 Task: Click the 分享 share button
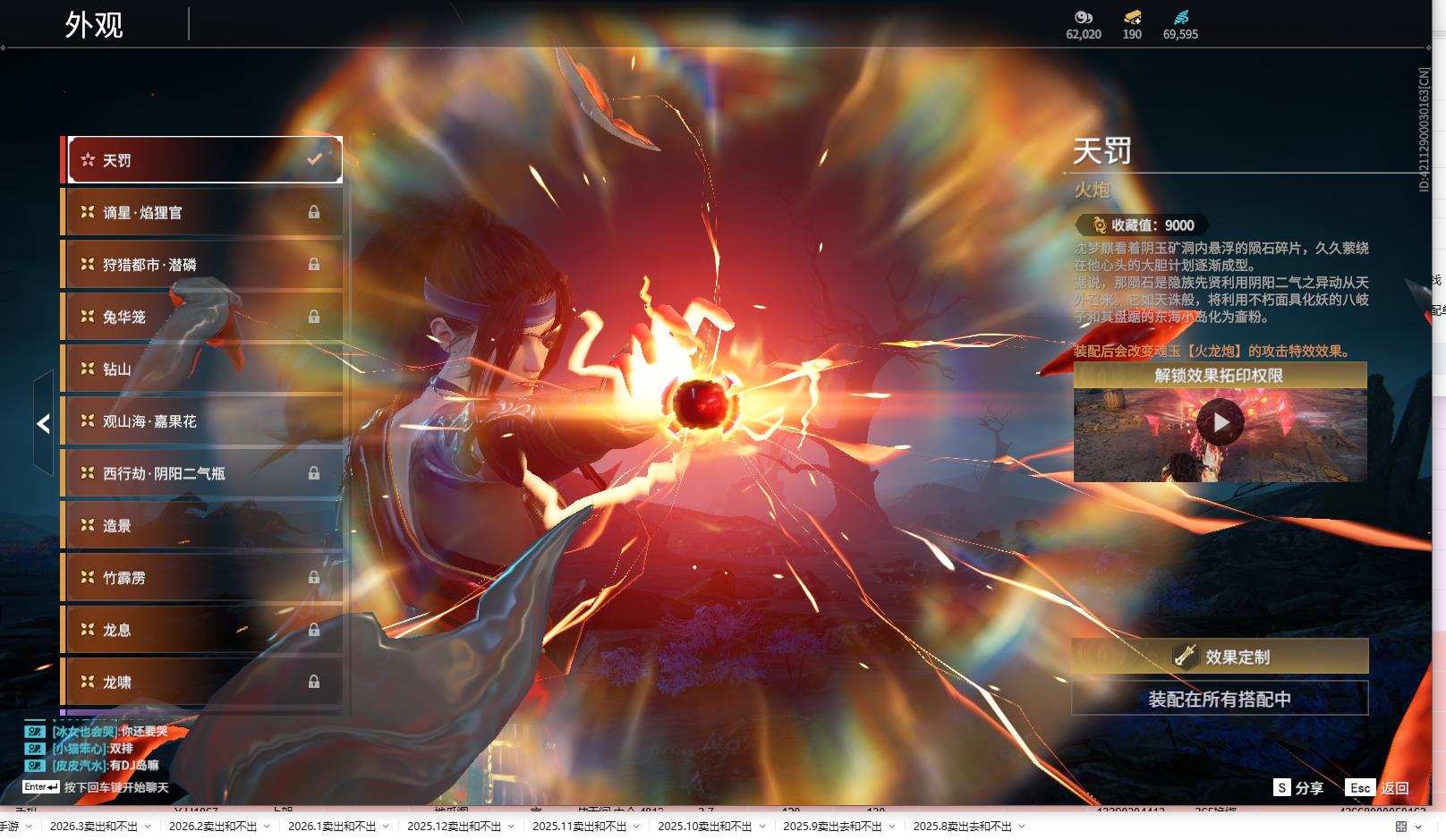click(1299, 788)
